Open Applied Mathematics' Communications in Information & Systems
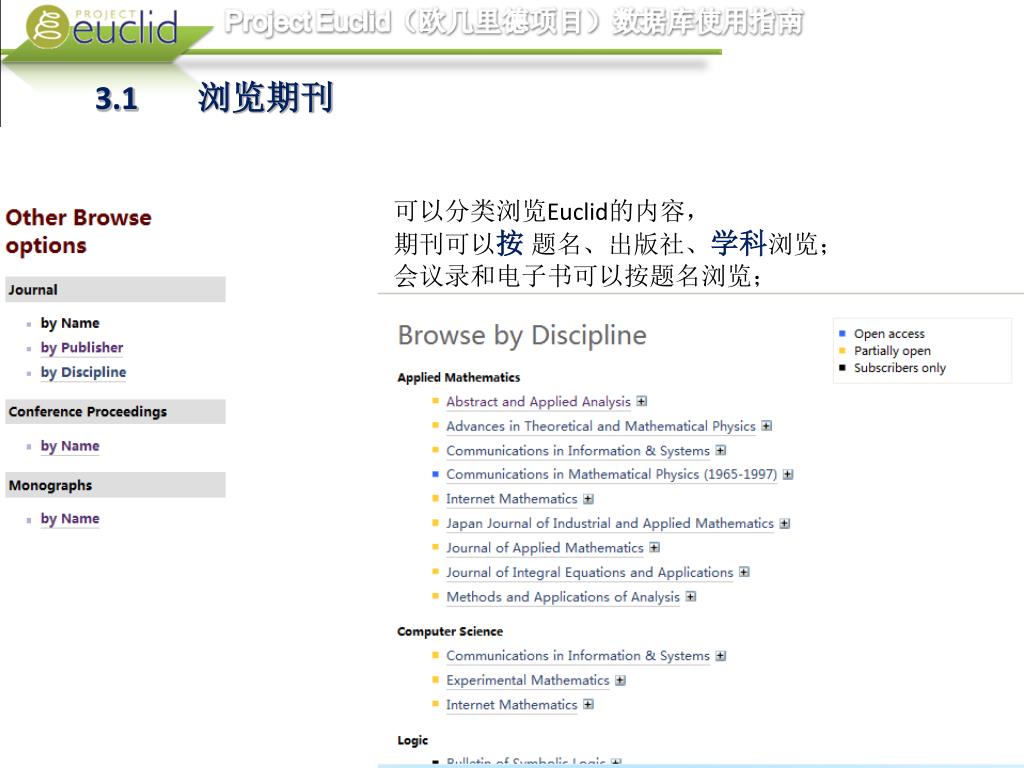The image size is (1024, 768). click(577, 451)
